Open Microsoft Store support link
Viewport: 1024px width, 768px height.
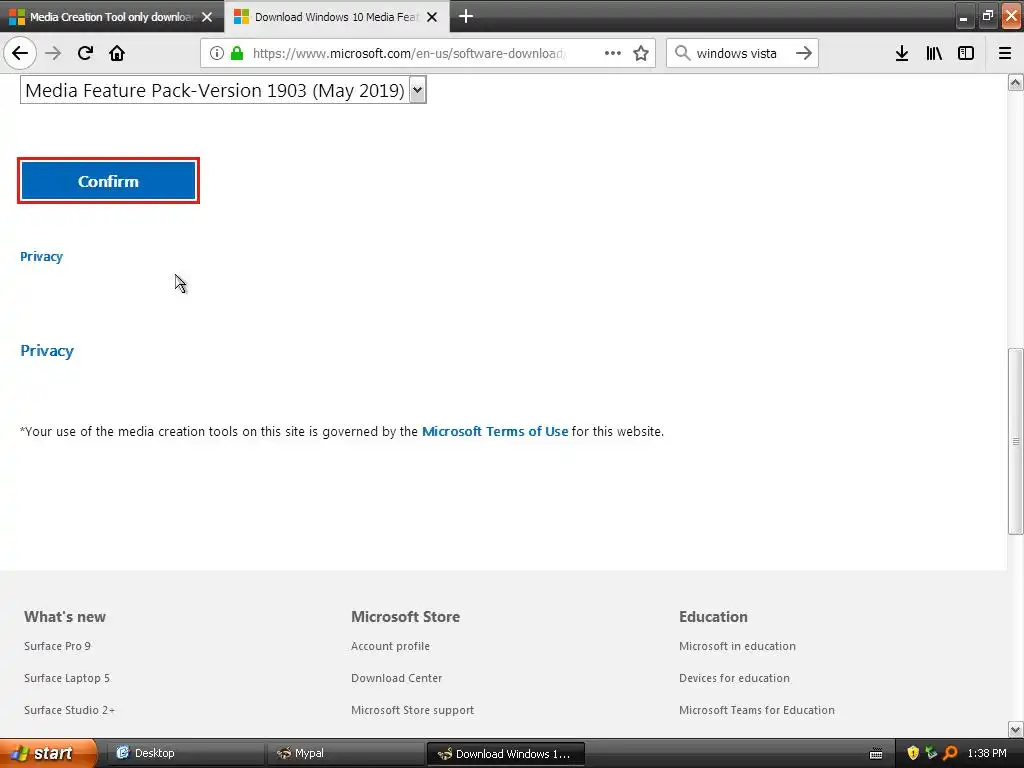pyautogui.click(x=413, y=710)
